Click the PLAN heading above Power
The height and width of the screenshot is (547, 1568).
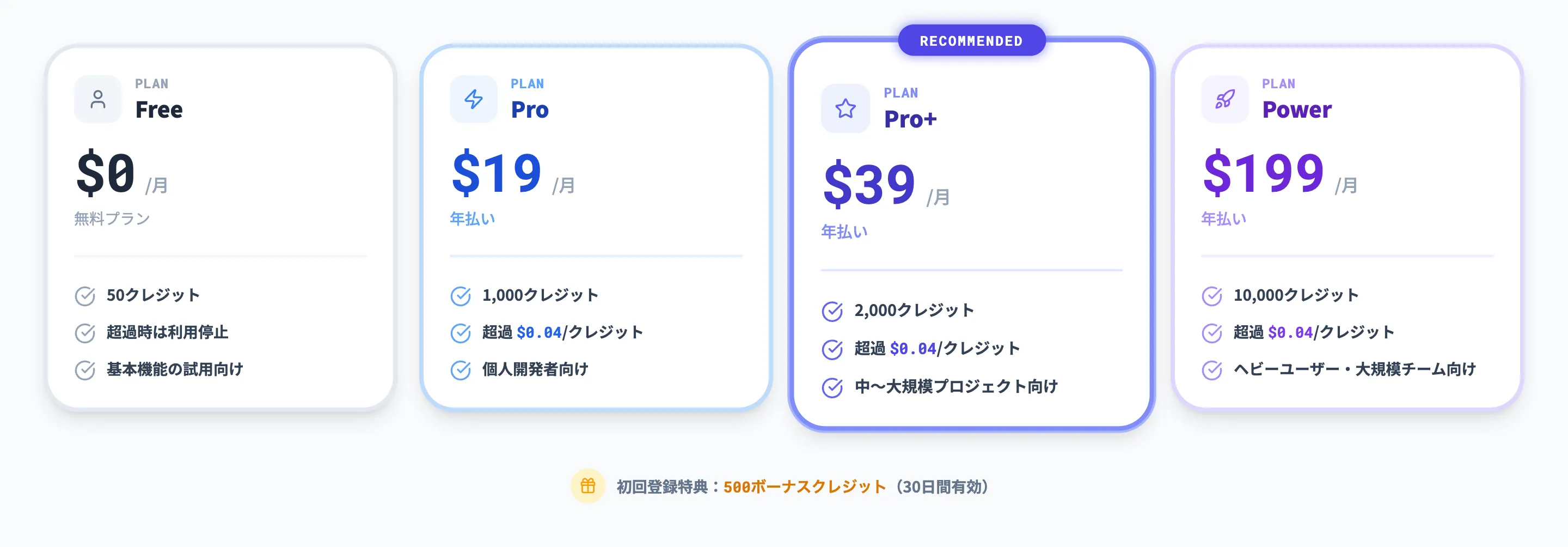point(1278,83)
